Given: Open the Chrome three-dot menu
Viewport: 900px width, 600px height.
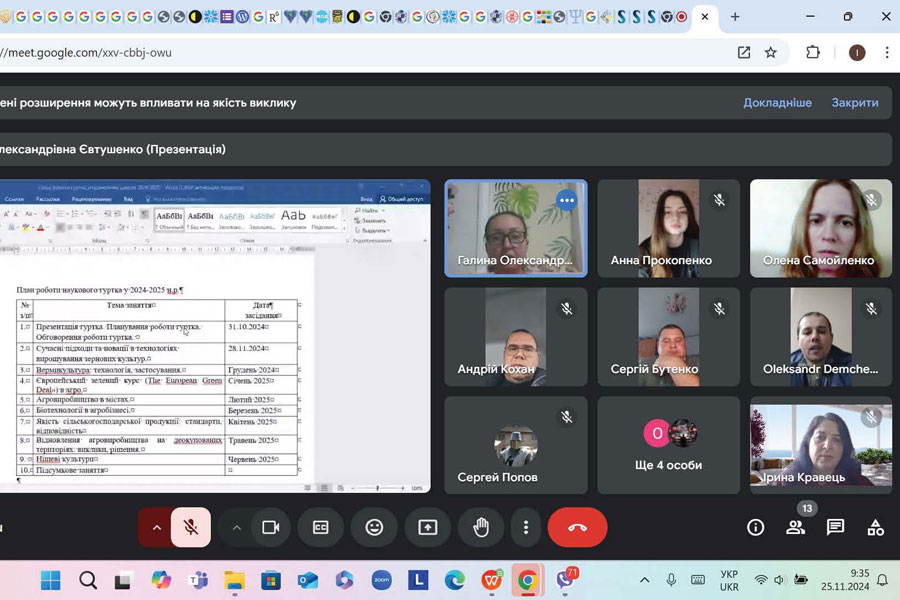Looking at the screenshot, I should [x=886, y=53].
